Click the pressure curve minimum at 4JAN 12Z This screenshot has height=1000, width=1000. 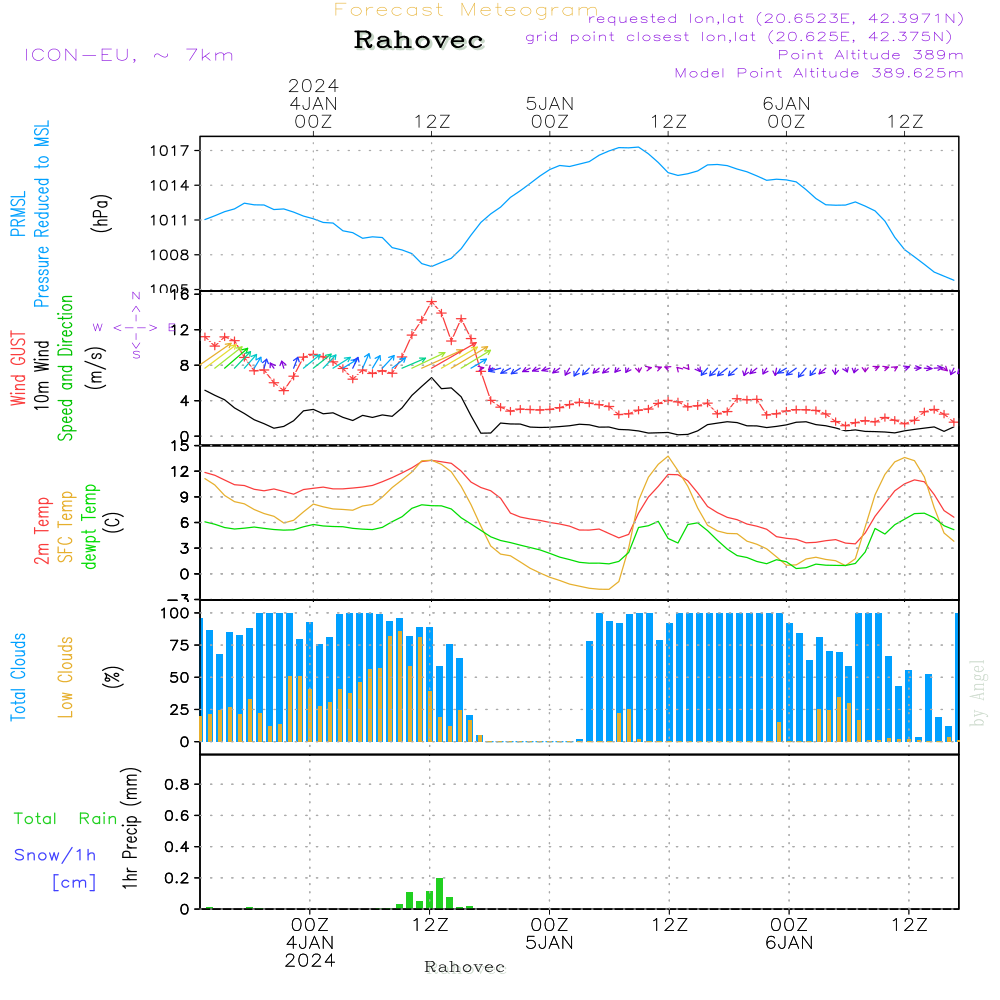pos(432,266)
